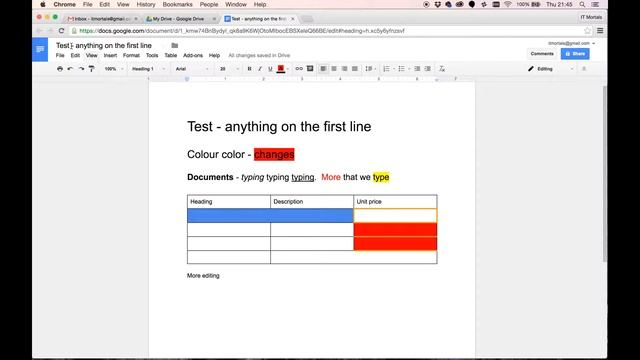This screenshot has width=640, height=360.
Task: Click the Redo arrow in the toolbar
Action: point(81,69)
